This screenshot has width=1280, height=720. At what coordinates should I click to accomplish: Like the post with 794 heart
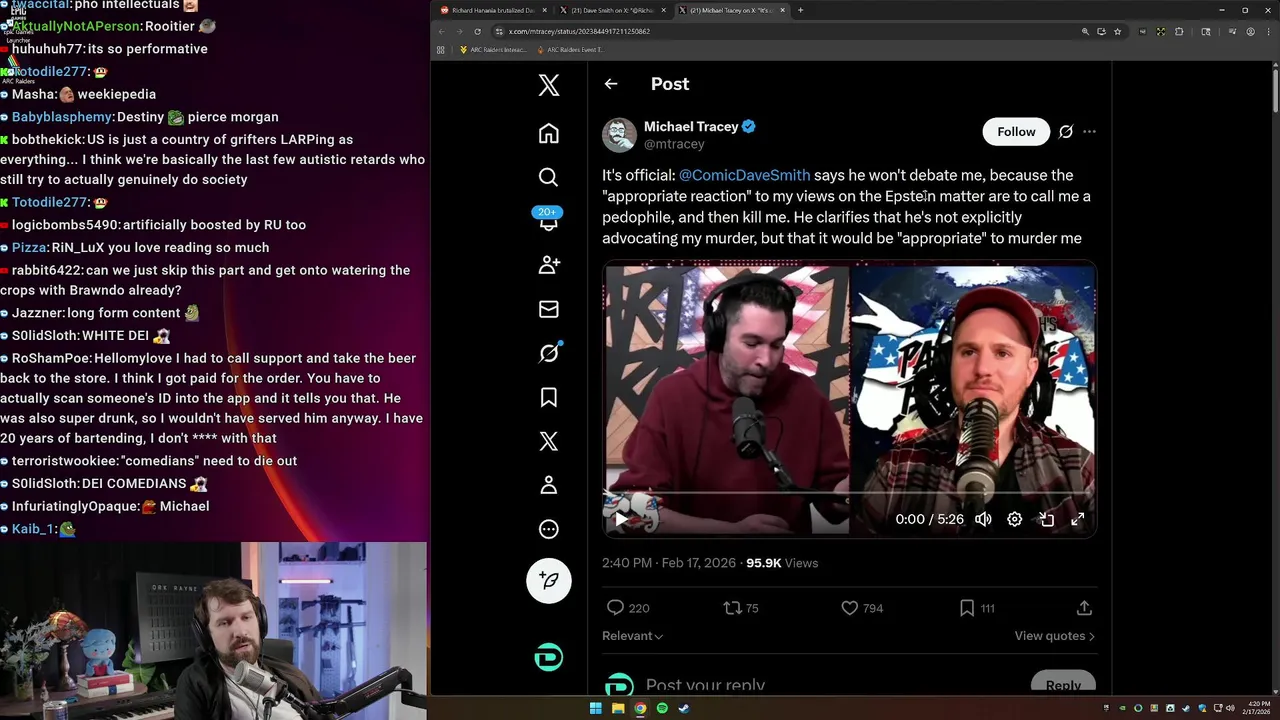861,608
